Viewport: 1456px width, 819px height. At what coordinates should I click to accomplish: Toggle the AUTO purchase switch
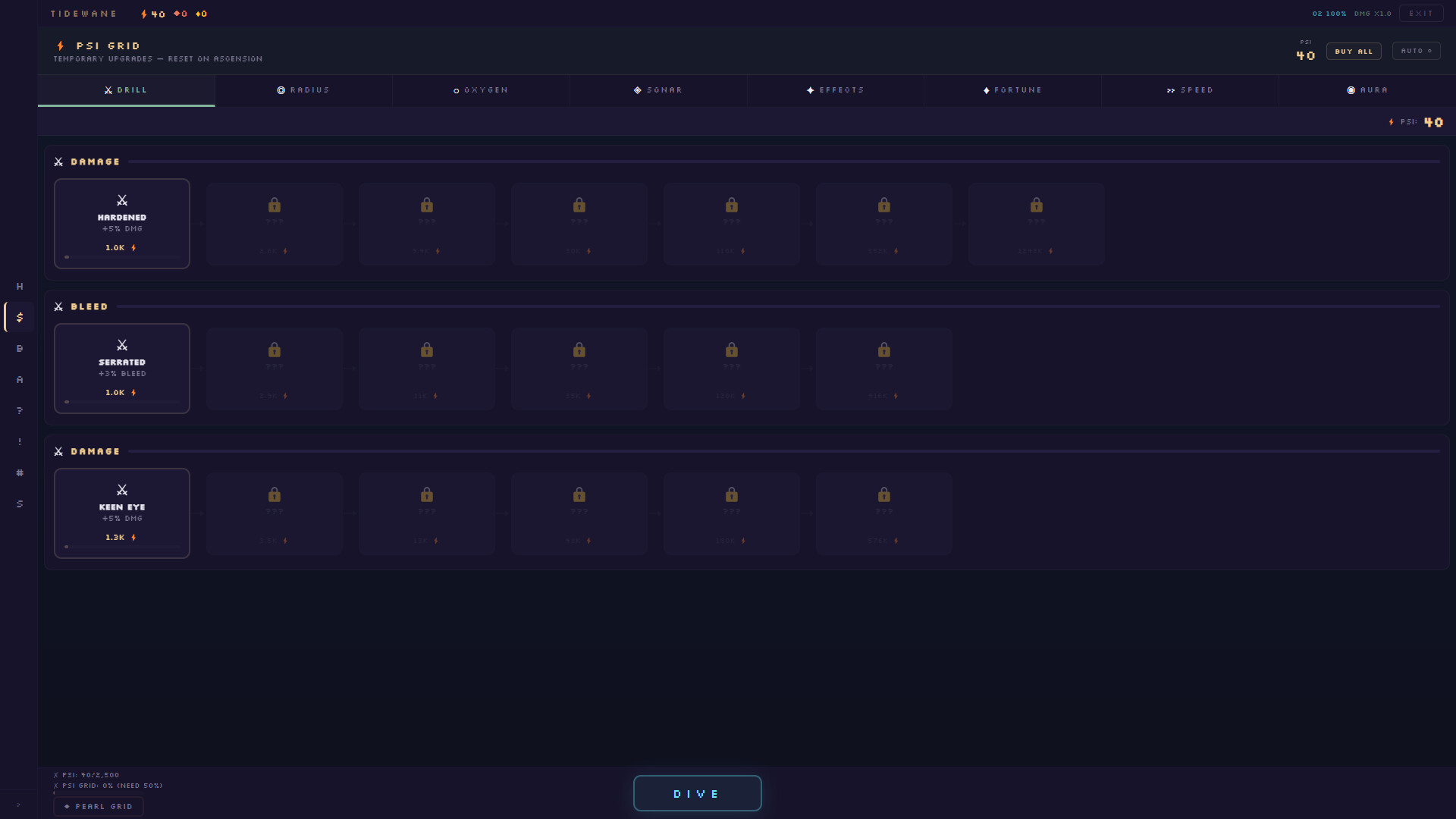click(1416, 51)
